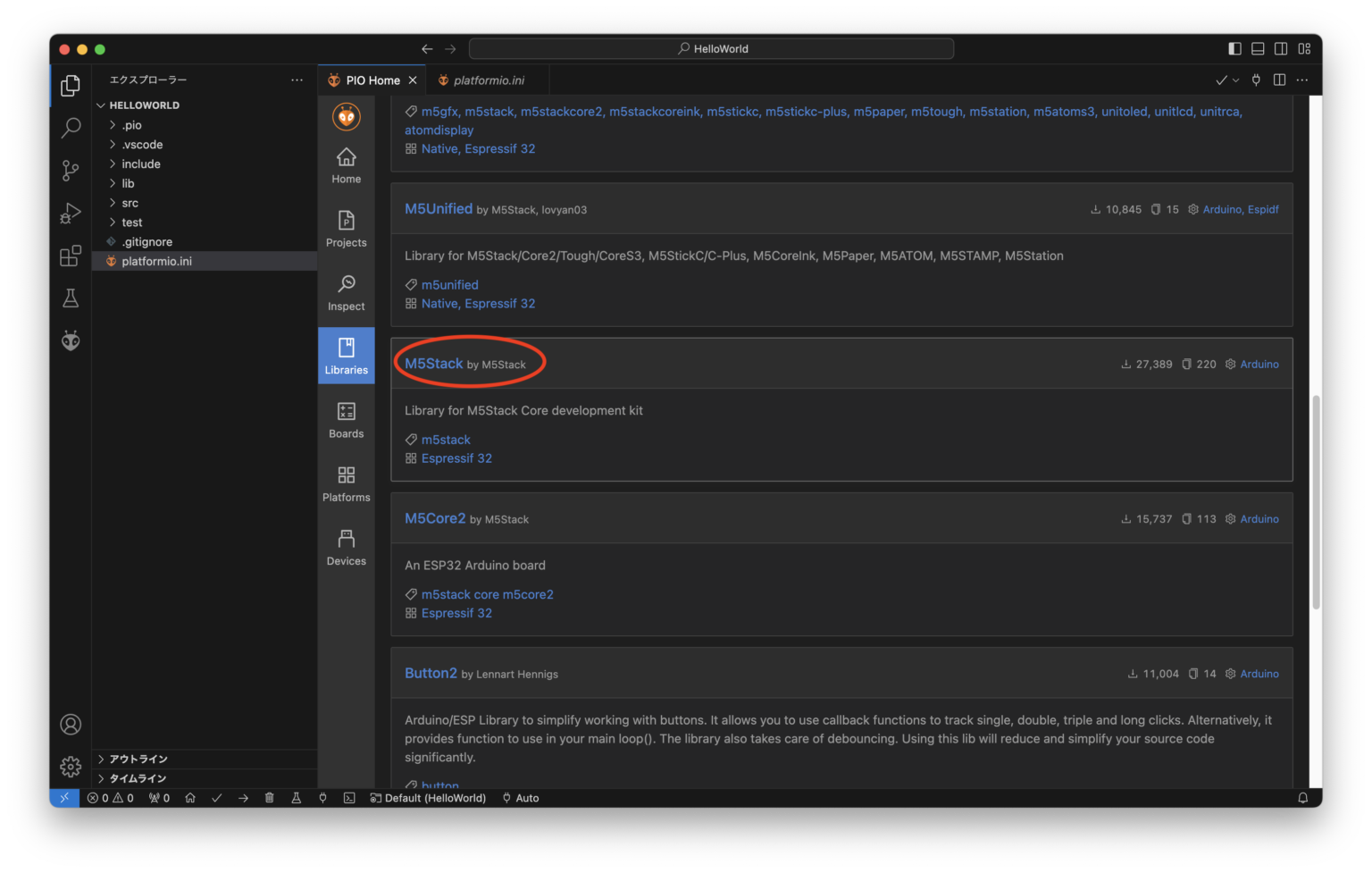Open the Devices section
This screenshot has height=873, width=1372.
[x=346, y=547]
